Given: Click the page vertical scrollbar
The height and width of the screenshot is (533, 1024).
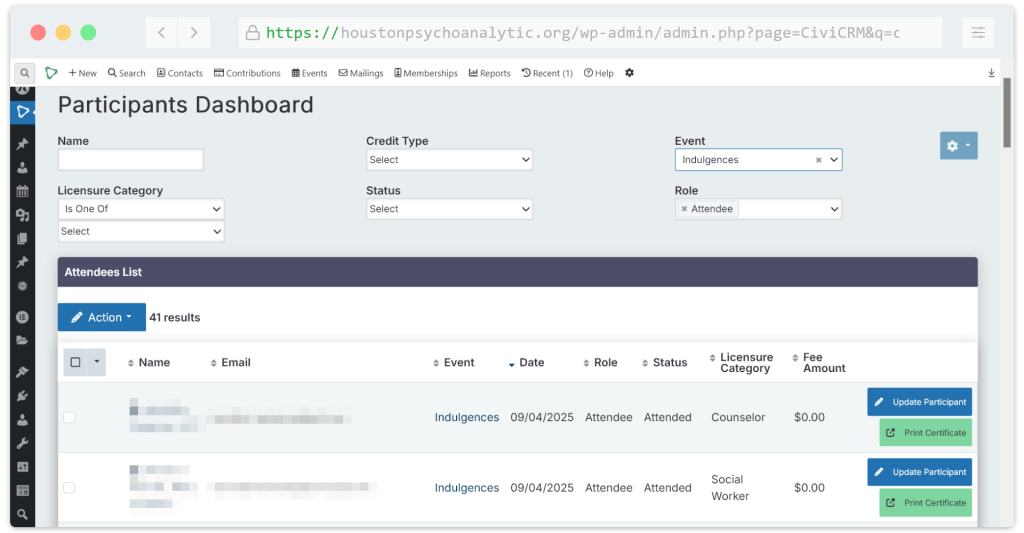Looking at the screenshot, I should [x=1007, y=113].
